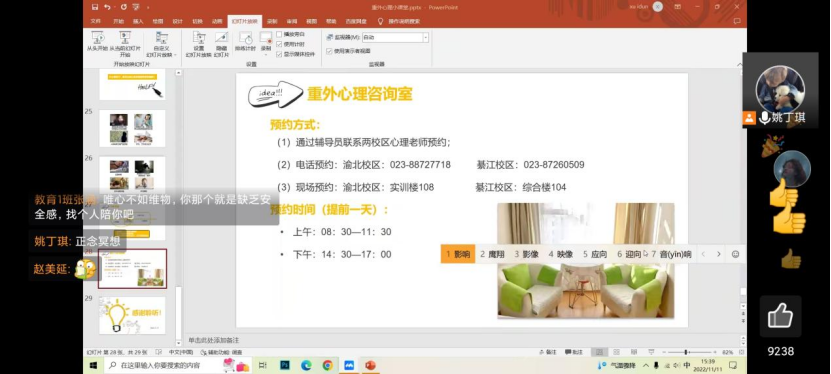
Task: Uncheck the Use Timings (使用计时) checkbox
Action: (x=279, y=44)
